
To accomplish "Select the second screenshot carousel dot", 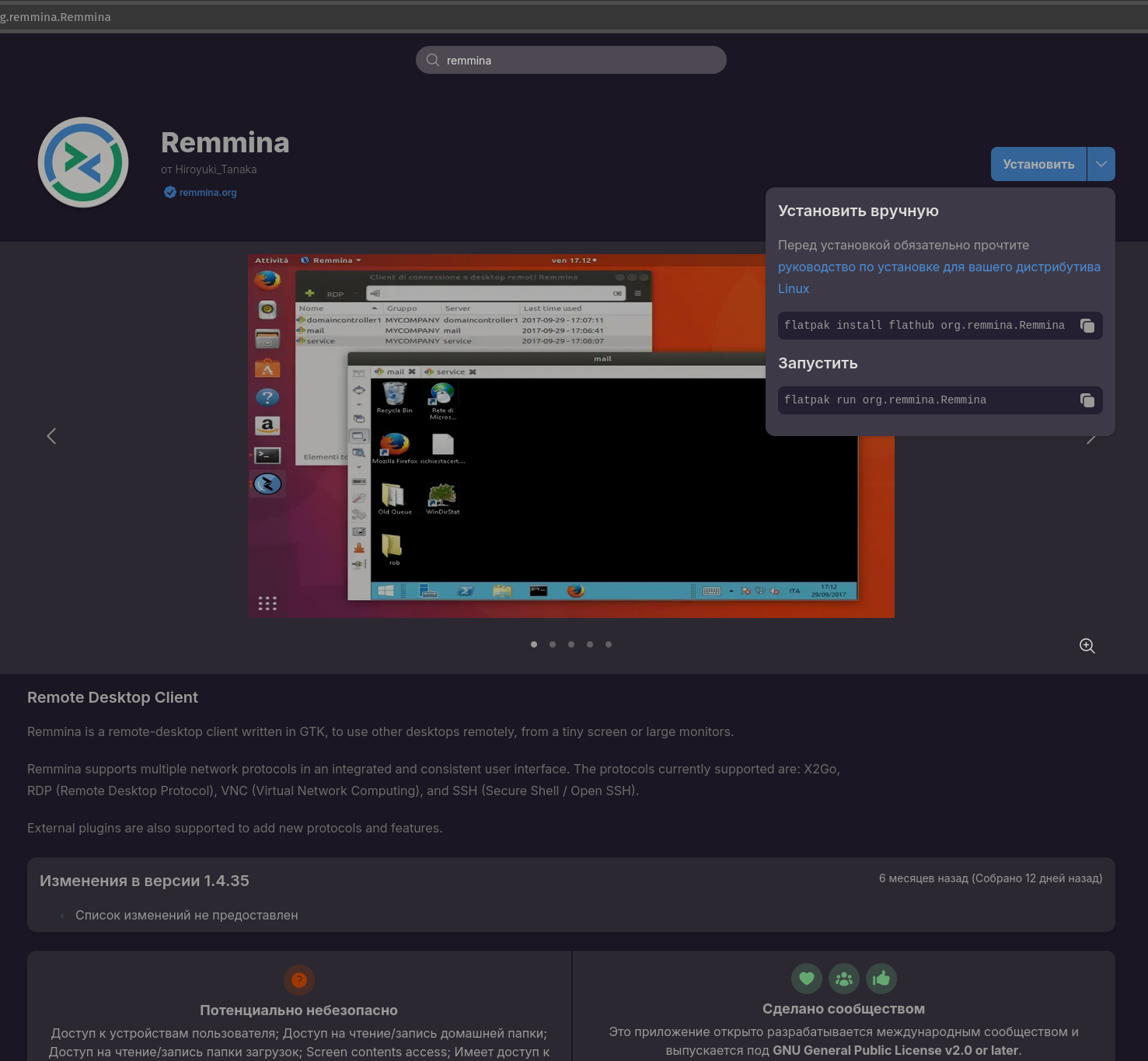I will (x=553, y=644).
